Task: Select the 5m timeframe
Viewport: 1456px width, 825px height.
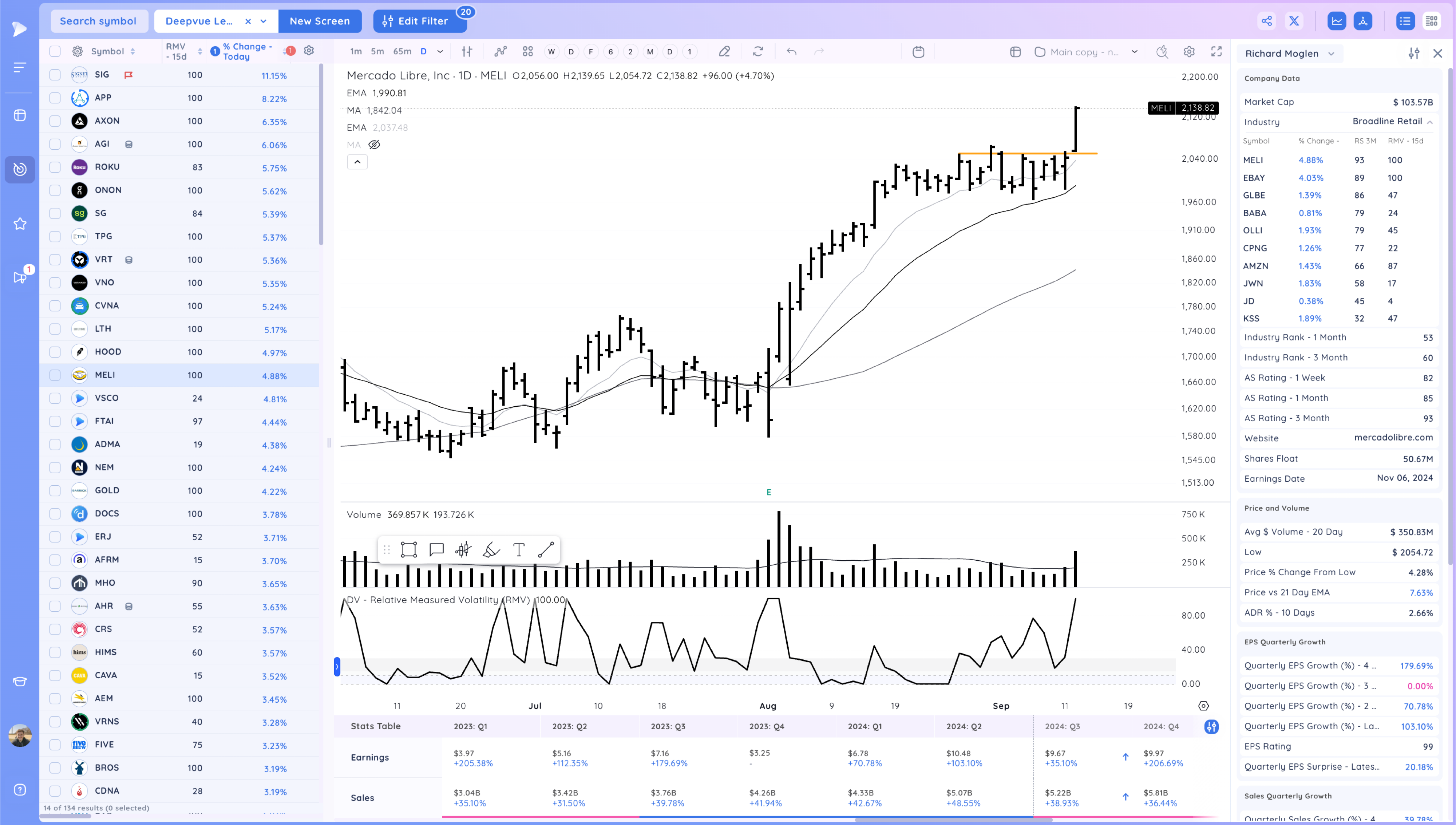Action: (x=377, y=52)
